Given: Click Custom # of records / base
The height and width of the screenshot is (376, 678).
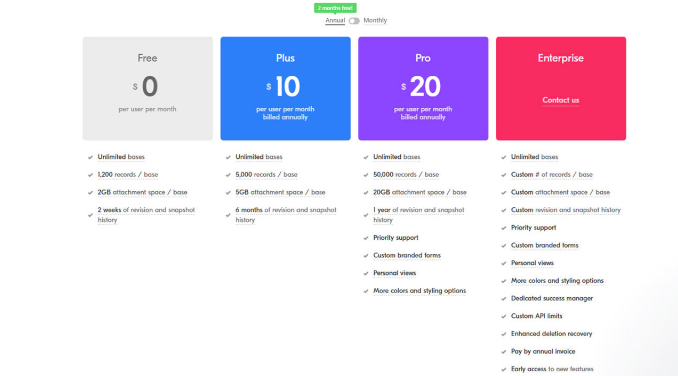Looking at the screenshot, I should coord(552,175).
